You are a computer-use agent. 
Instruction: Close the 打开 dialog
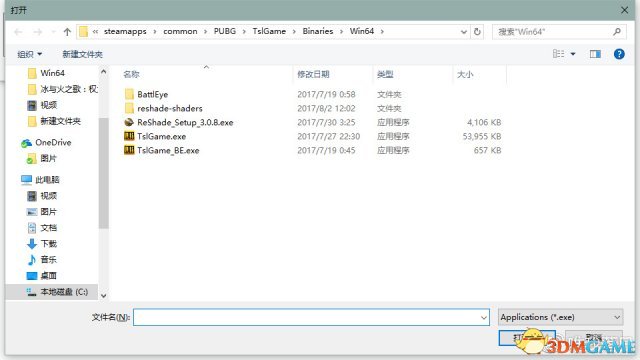click(x=624, y=10)
